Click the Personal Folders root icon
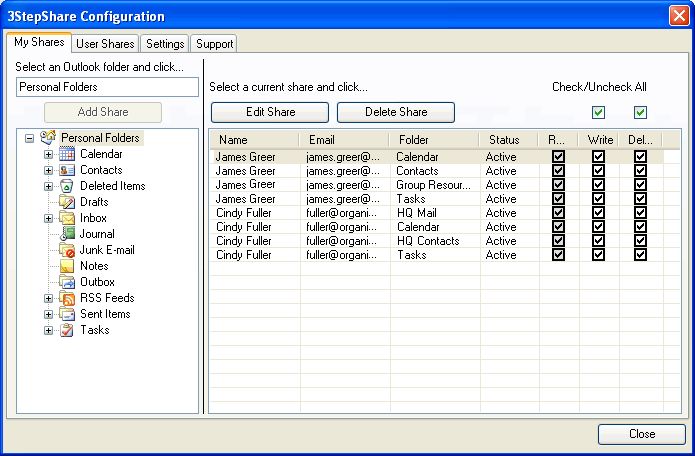 (48, 137)
